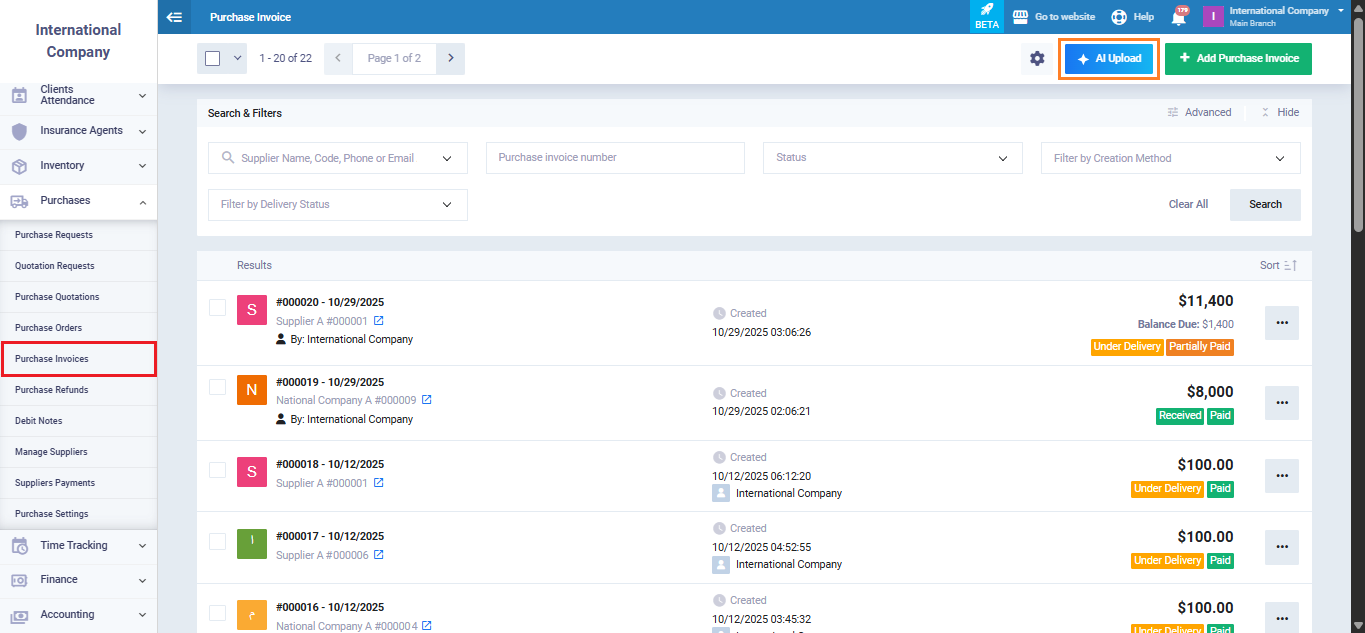Open Filter by Creation Method dropdown
The width and height of the screenshot is (1365, 633).
[x=1170, y=158]
